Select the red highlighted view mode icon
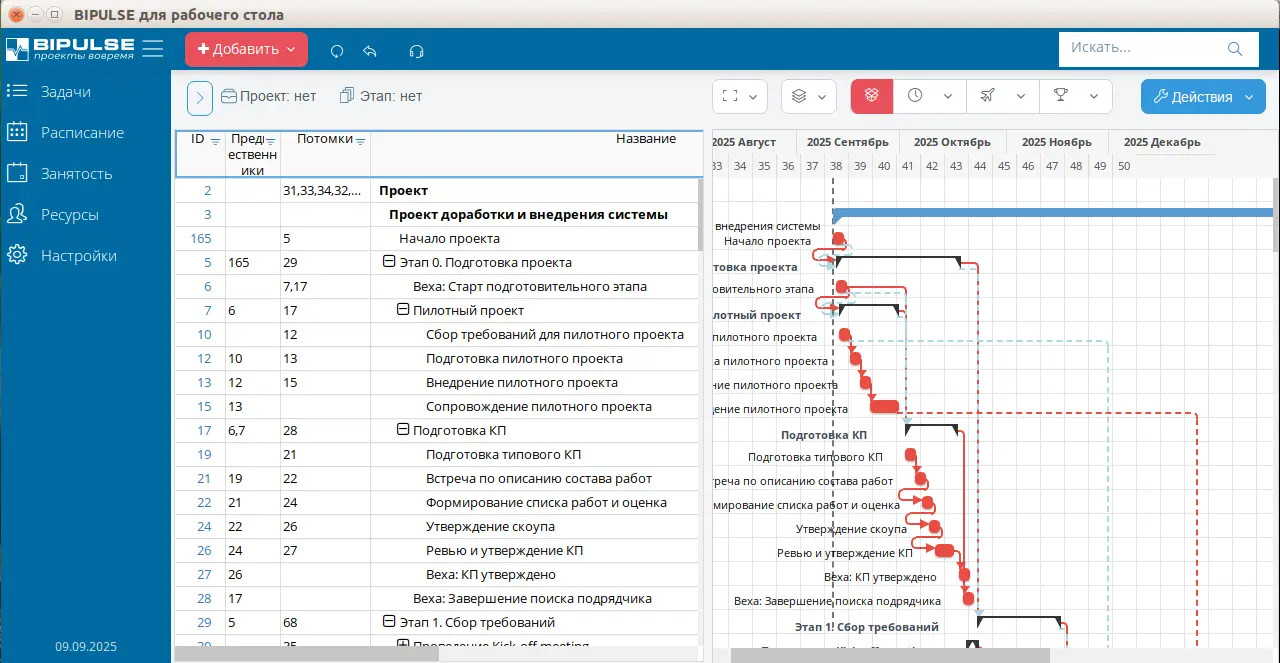The image size is (1280, 663). [871, 96]
